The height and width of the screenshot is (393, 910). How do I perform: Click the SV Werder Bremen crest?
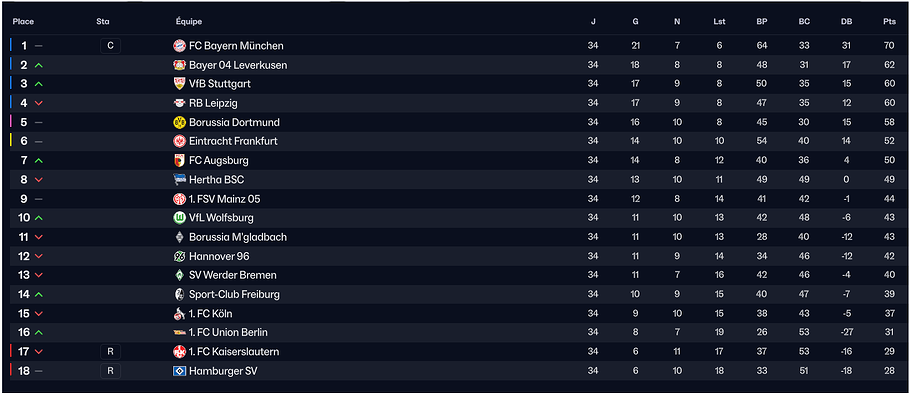179,275
